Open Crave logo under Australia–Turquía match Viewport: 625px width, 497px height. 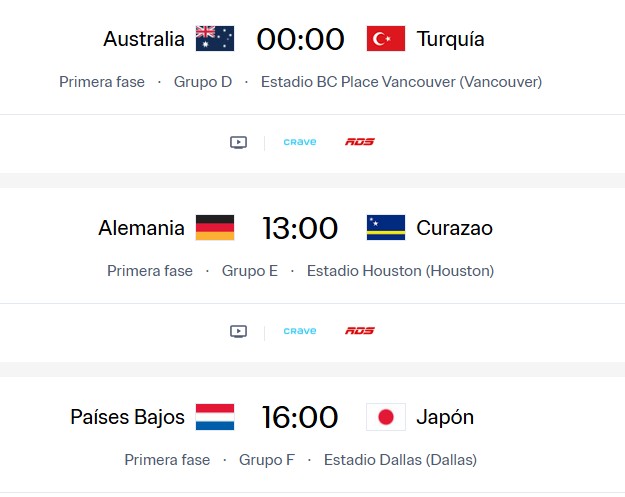pyautogui.click(x=299, y=142)
